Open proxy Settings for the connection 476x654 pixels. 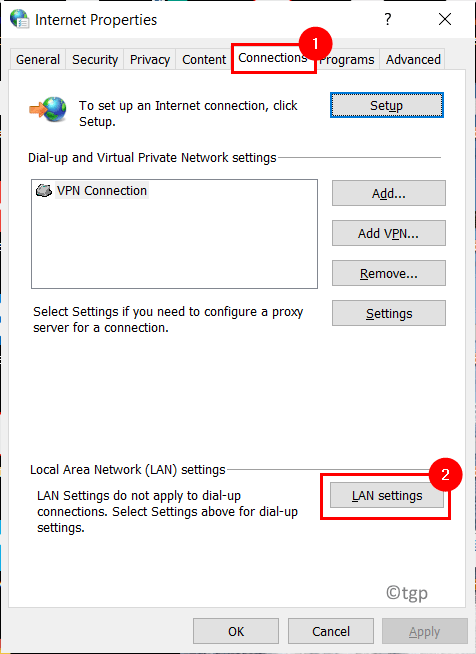tap(389, 313)
